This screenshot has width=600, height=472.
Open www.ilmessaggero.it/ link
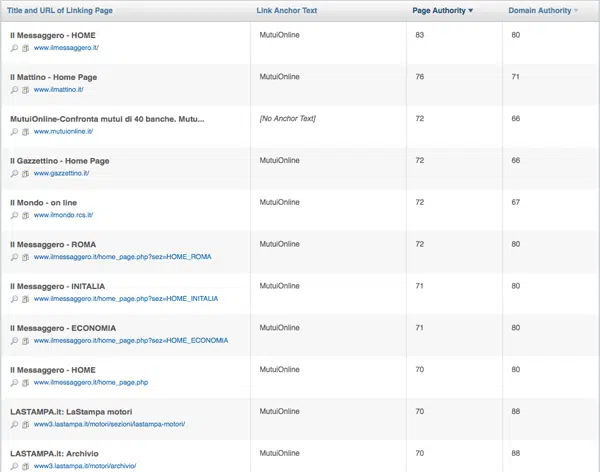pos(66,48)
